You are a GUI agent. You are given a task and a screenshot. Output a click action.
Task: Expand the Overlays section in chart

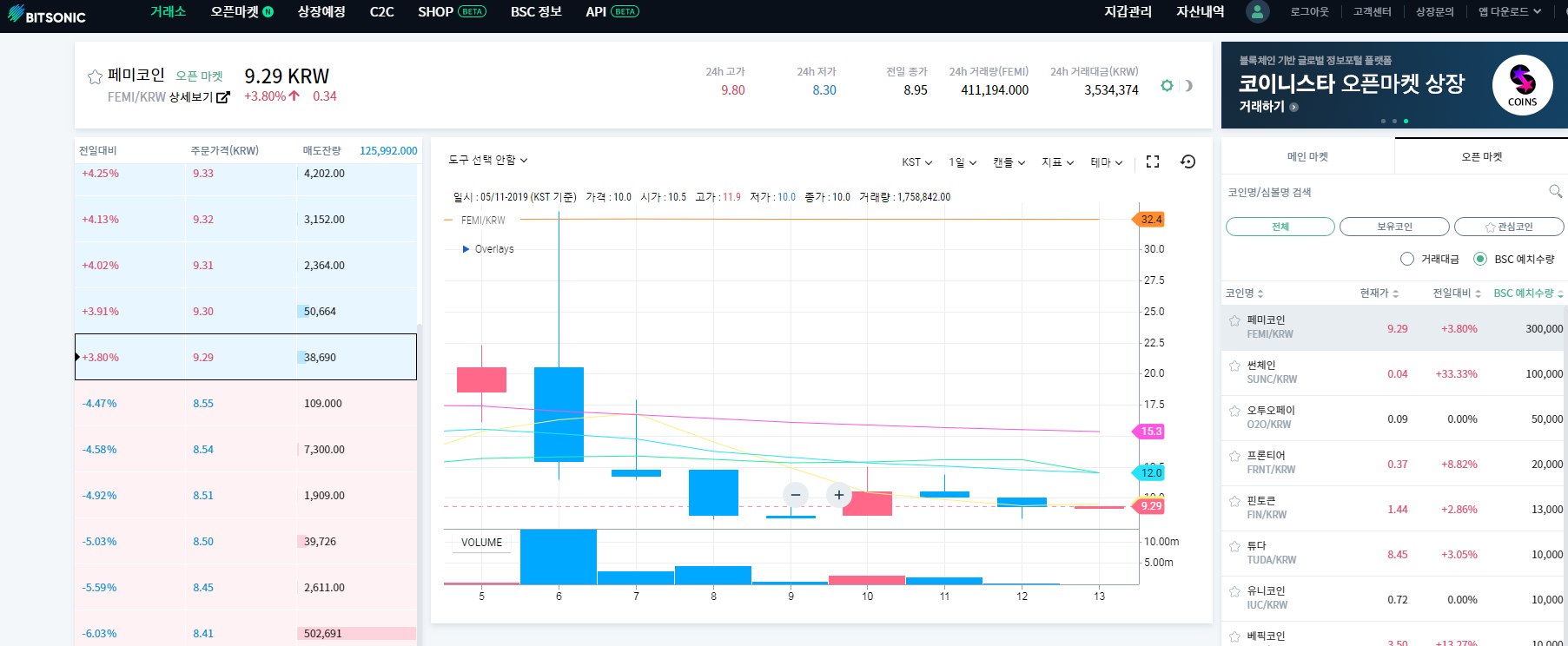coord(488,249)
